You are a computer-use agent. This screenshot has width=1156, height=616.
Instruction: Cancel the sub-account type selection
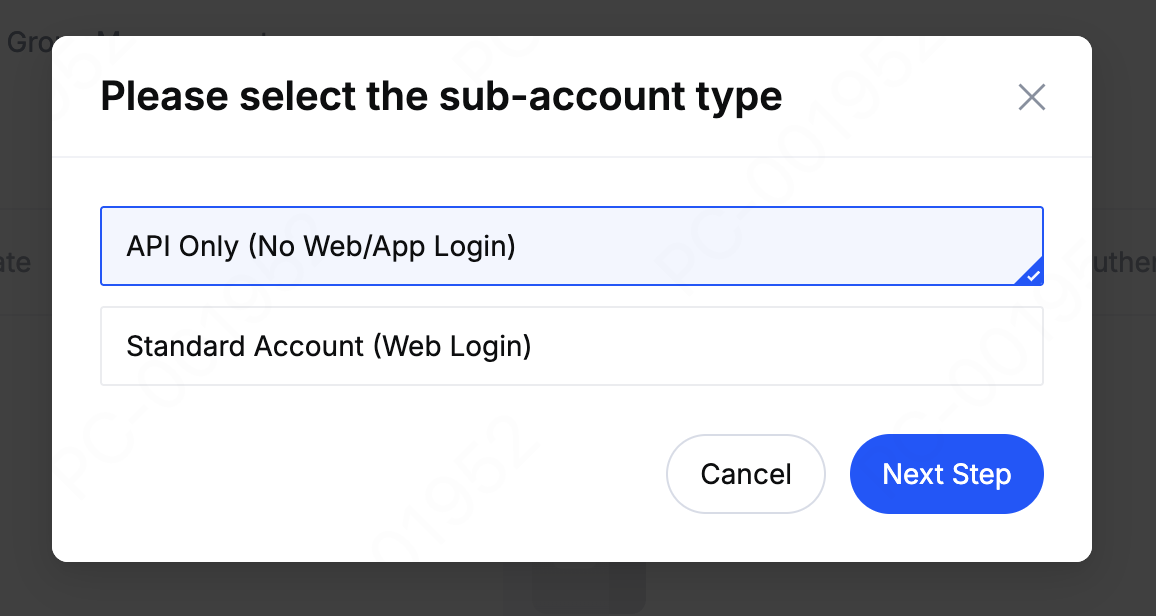[x=746, y=474]
